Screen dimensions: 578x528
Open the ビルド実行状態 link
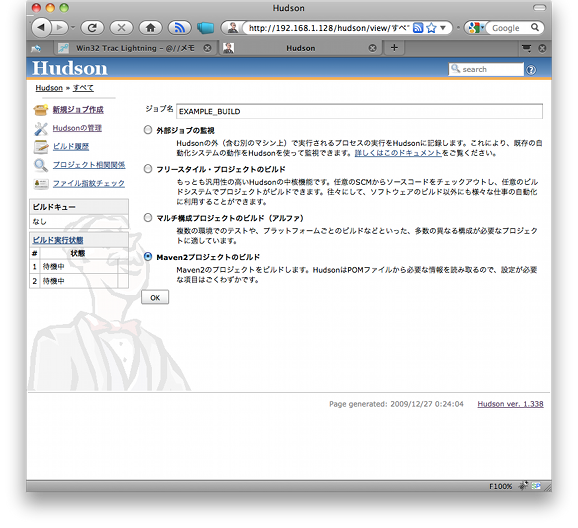tap(58, 240)
